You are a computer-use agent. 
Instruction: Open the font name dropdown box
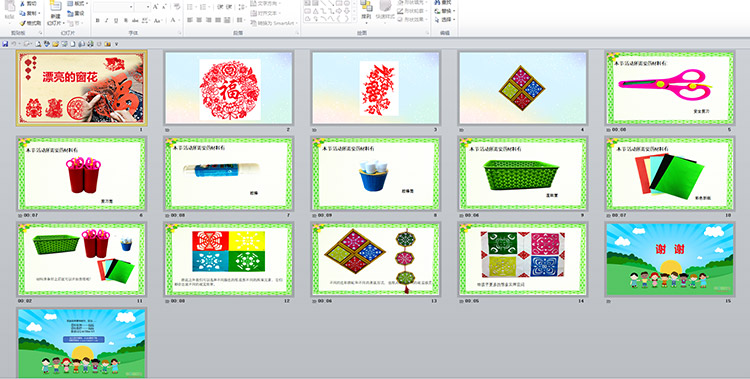(x=114, y=7)
